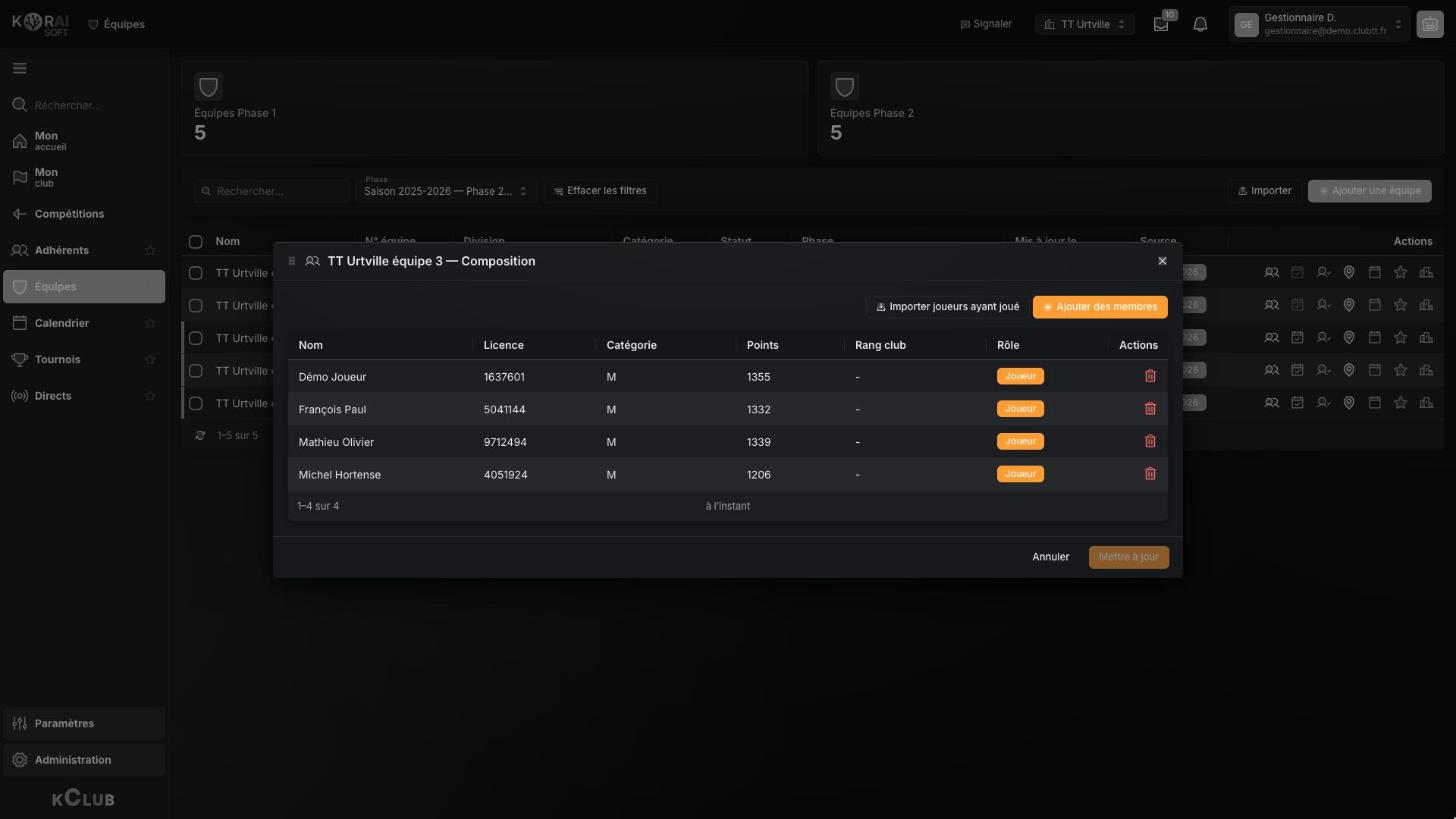Check the select-all checkbox in the teams table header
1456x819 pixels.
[x=196, y=241]
